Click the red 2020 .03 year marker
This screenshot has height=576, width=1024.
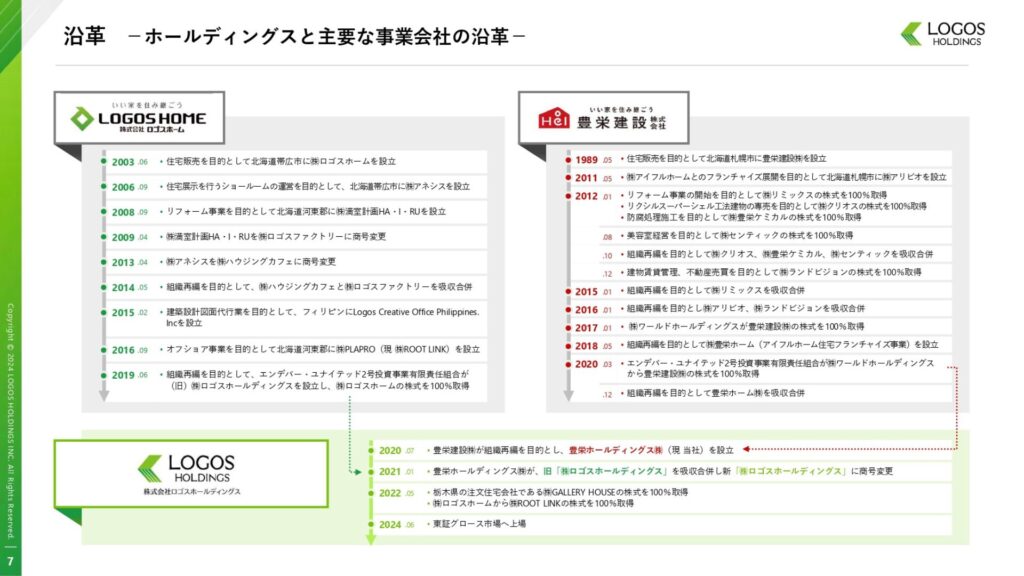593,364
